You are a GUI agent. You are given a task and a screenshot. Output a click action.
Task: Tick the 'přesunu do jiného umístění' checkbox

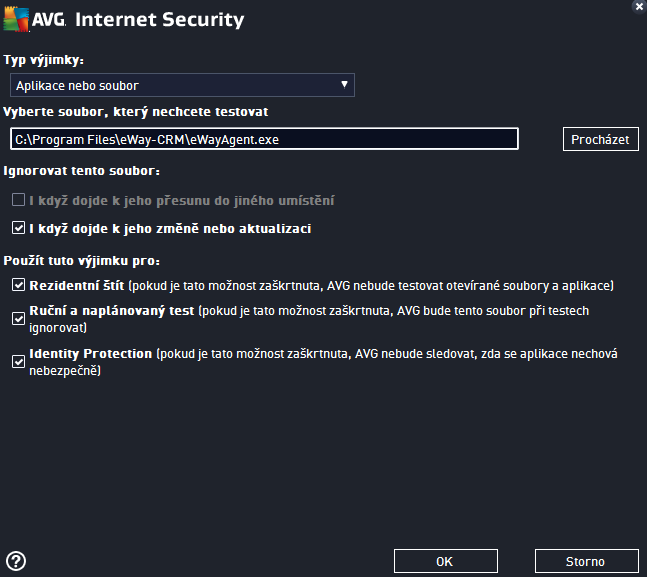pos(18,200)
